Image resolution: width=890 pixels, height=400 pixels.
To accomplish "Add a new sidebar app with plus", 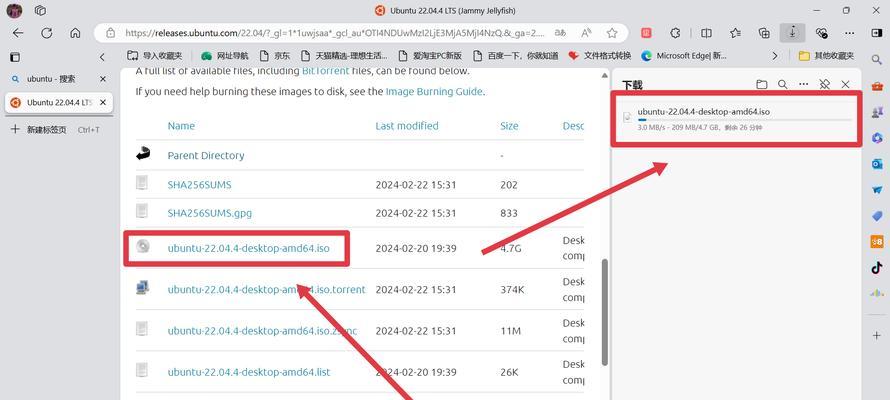I will [x=877, y=335].
